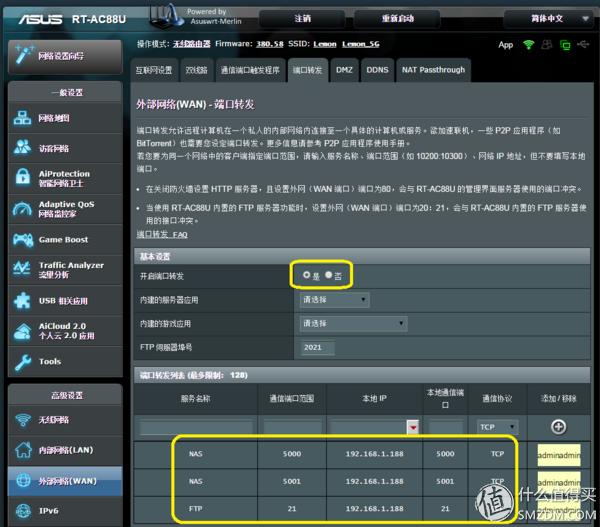The height and width of the screenshot is (527, 600).
Task: Disable port forwarding with No radio
Action: coord(329,275)
